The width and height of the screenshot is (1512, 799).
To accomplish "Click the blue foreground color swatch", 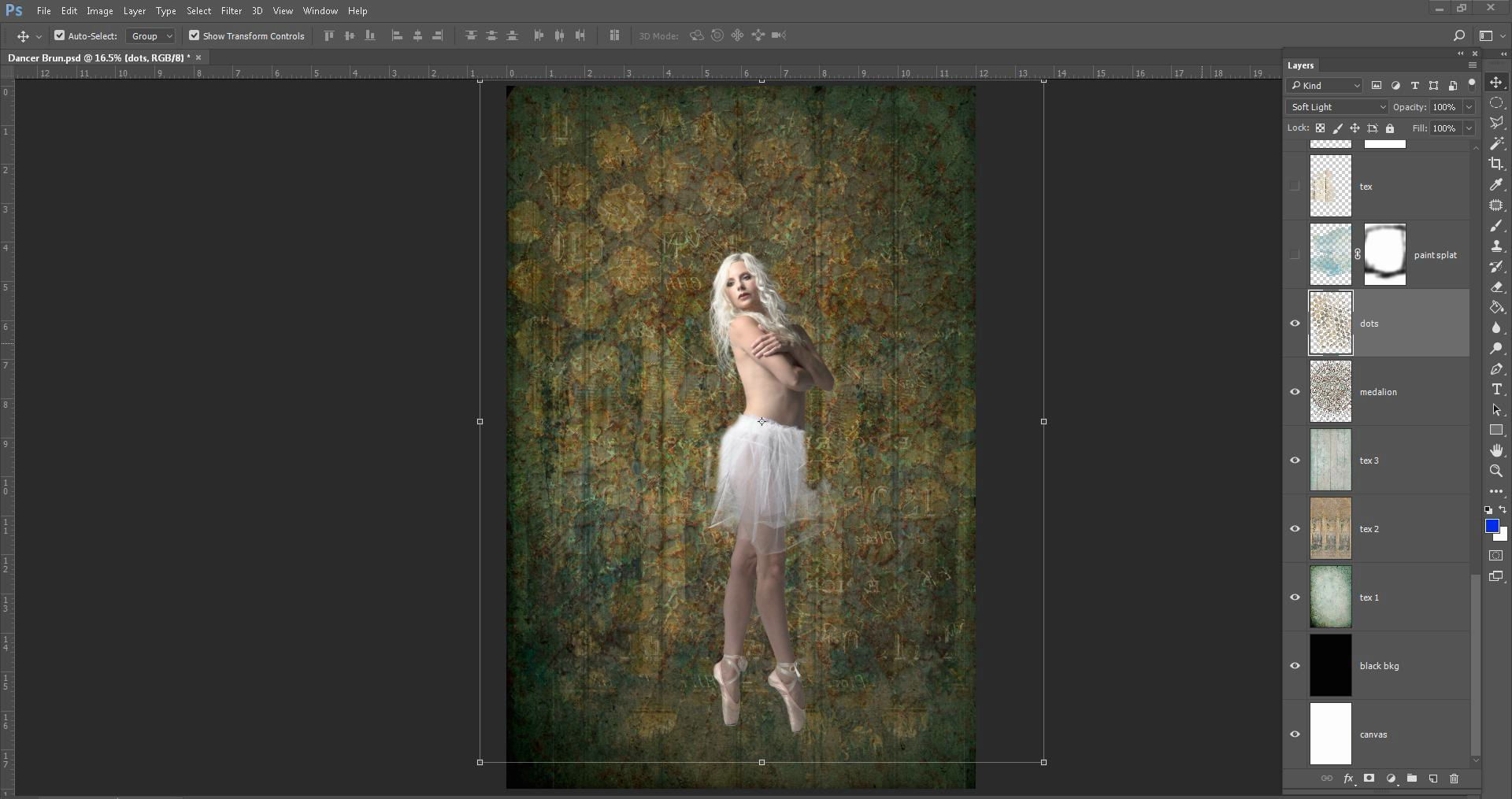I will (x=1492, y=527).
